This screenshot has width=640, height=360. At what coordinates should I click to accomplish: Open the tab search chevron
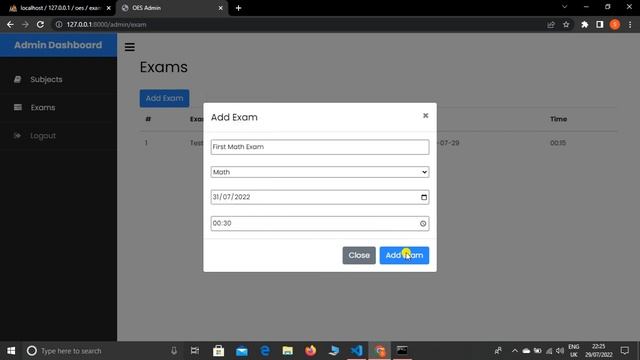(564, 7)
